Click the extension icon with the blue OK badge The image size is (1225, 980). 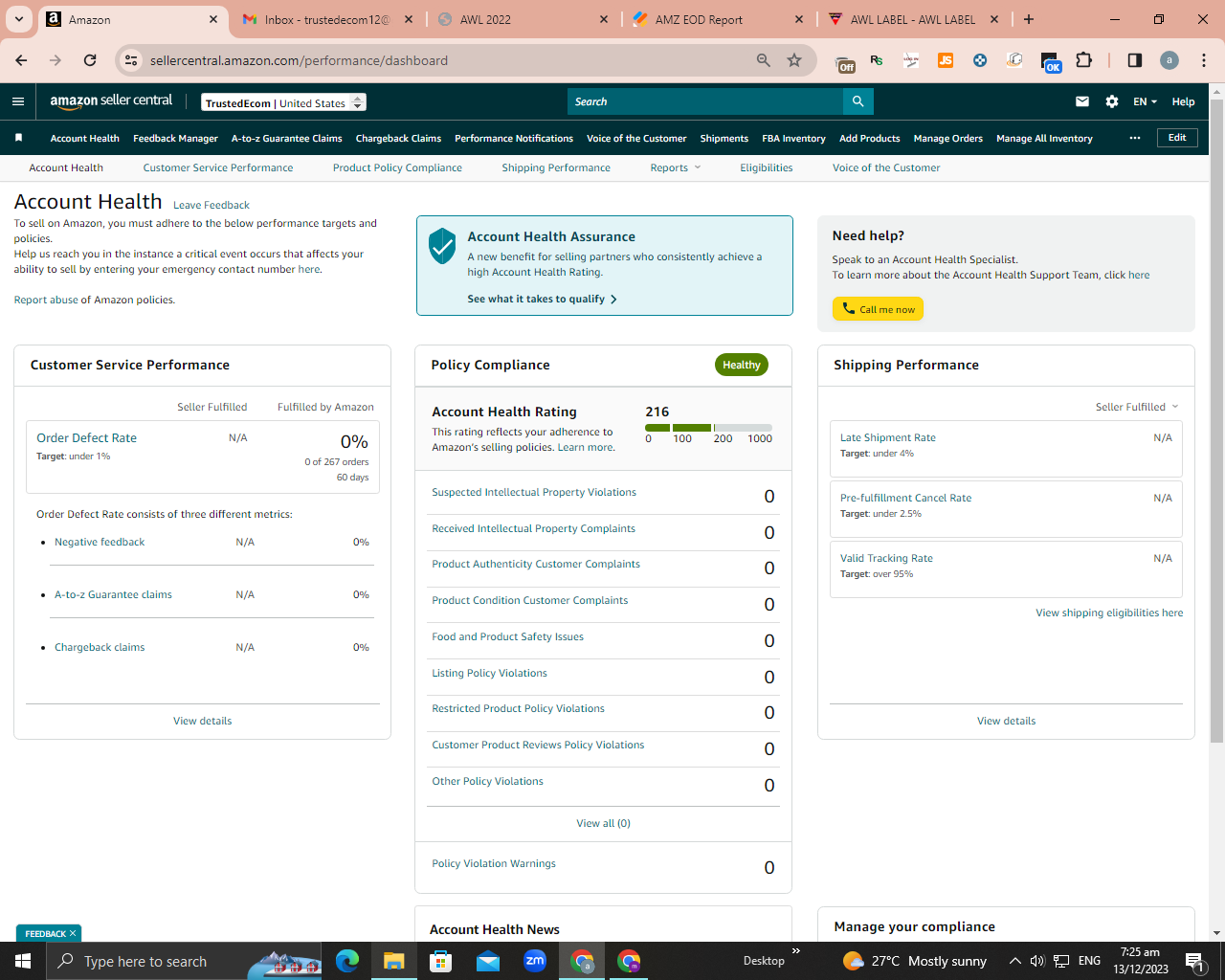(1050, 61)
